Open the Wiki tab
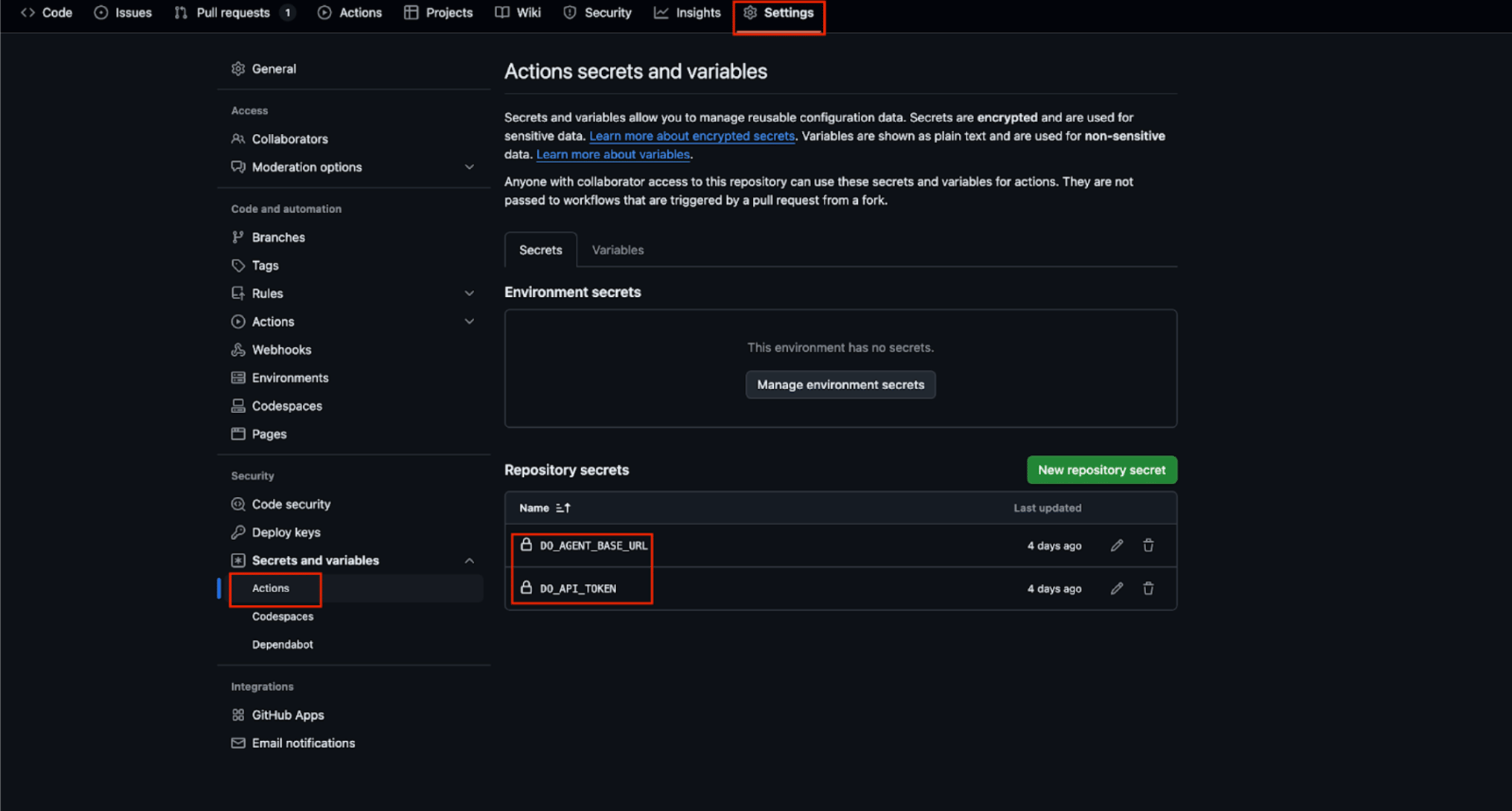 [518, 13]
